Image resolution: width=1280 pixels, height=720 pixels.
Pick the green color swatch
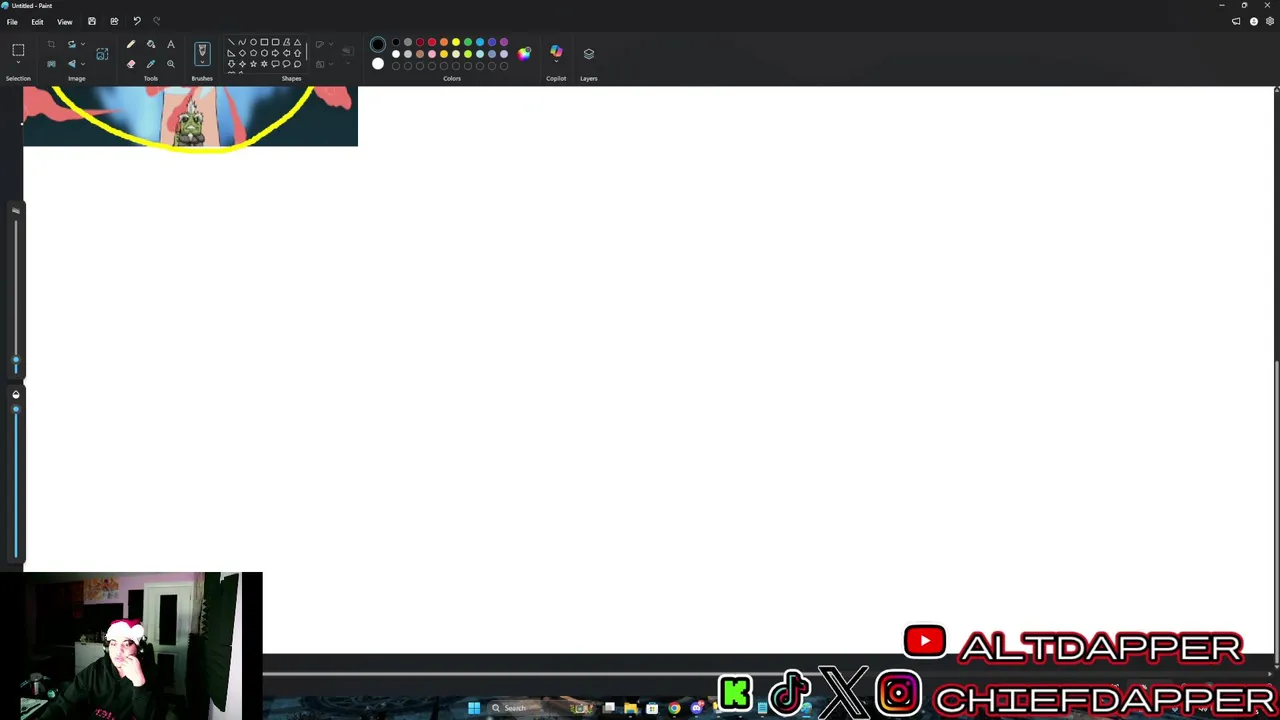pyautogui.click(x=468, y=42)
